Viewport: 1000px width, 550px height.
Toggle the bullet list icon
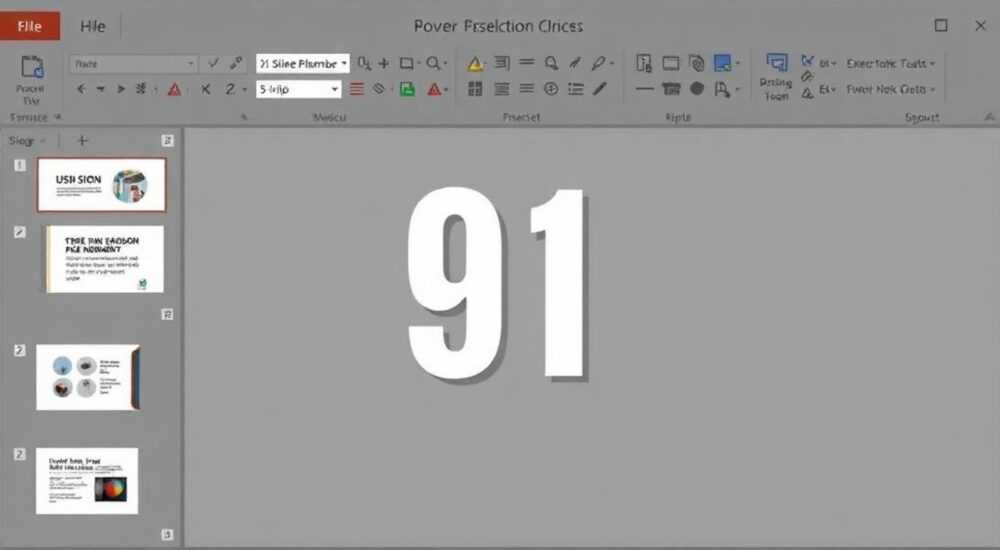(575, 89)
